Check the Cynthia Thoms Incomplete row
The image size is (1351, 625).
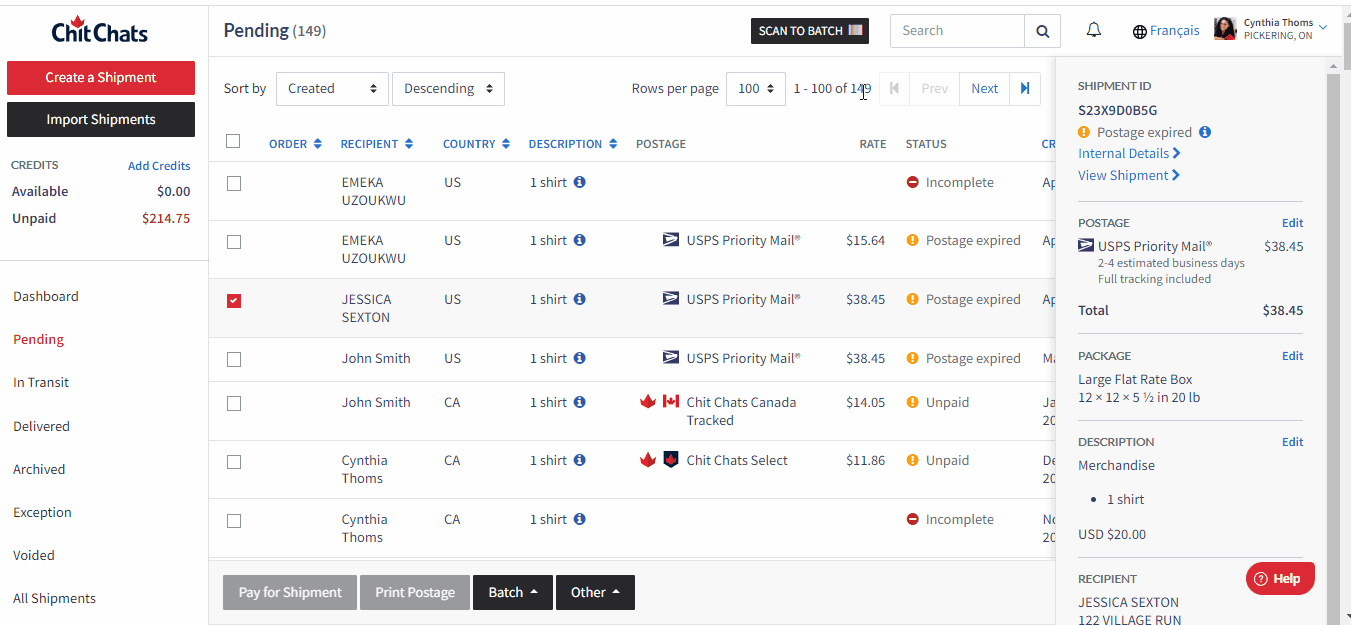pos(234,521)
